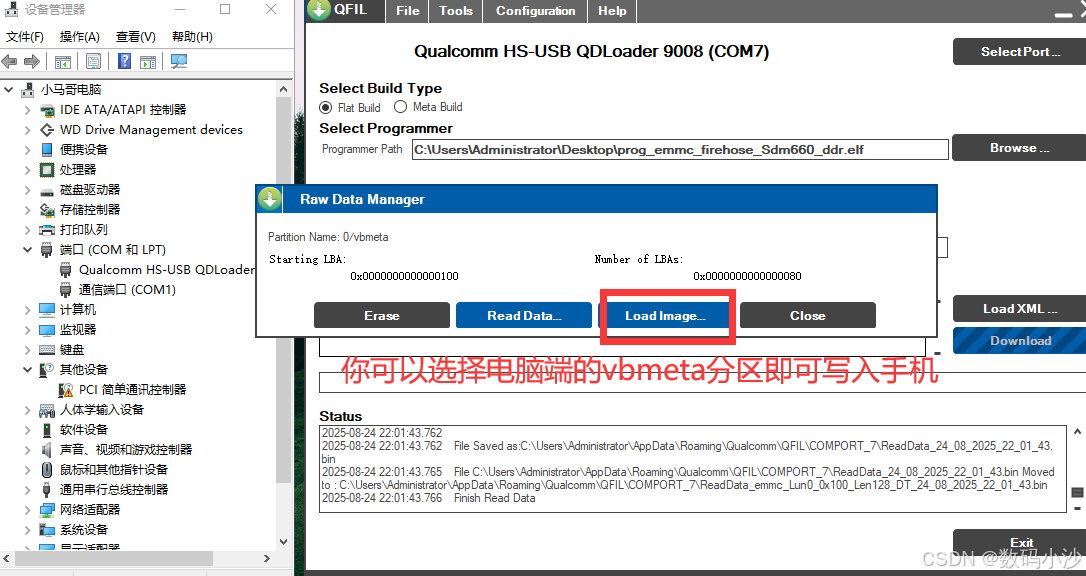This screenshot has height=576, width=1086.
Task: Click the 打印队列 printer icon
Action: [47, 230]
